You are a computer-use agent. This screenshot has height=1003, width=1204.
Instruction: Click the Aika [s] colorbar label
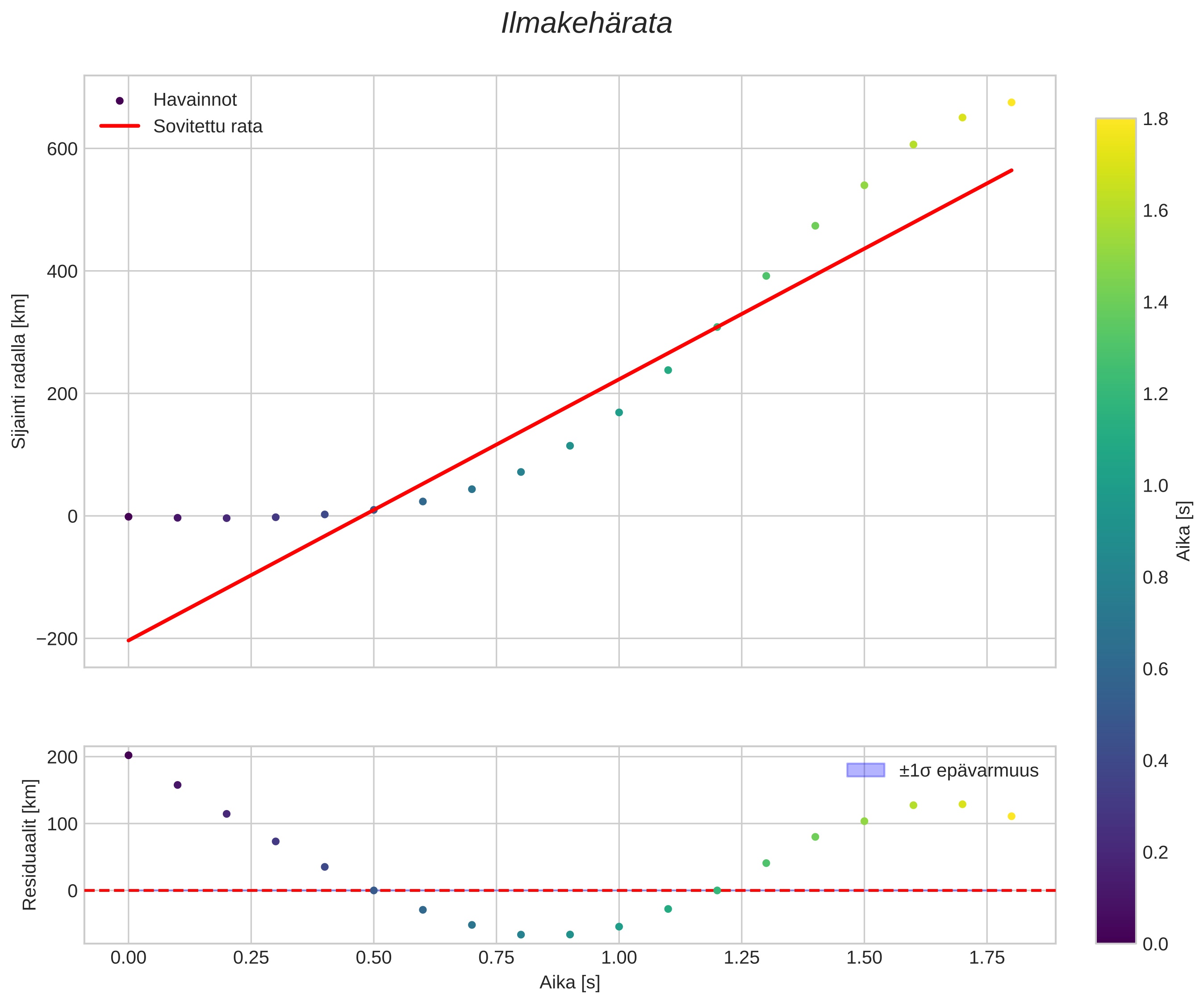point(1184,531)
